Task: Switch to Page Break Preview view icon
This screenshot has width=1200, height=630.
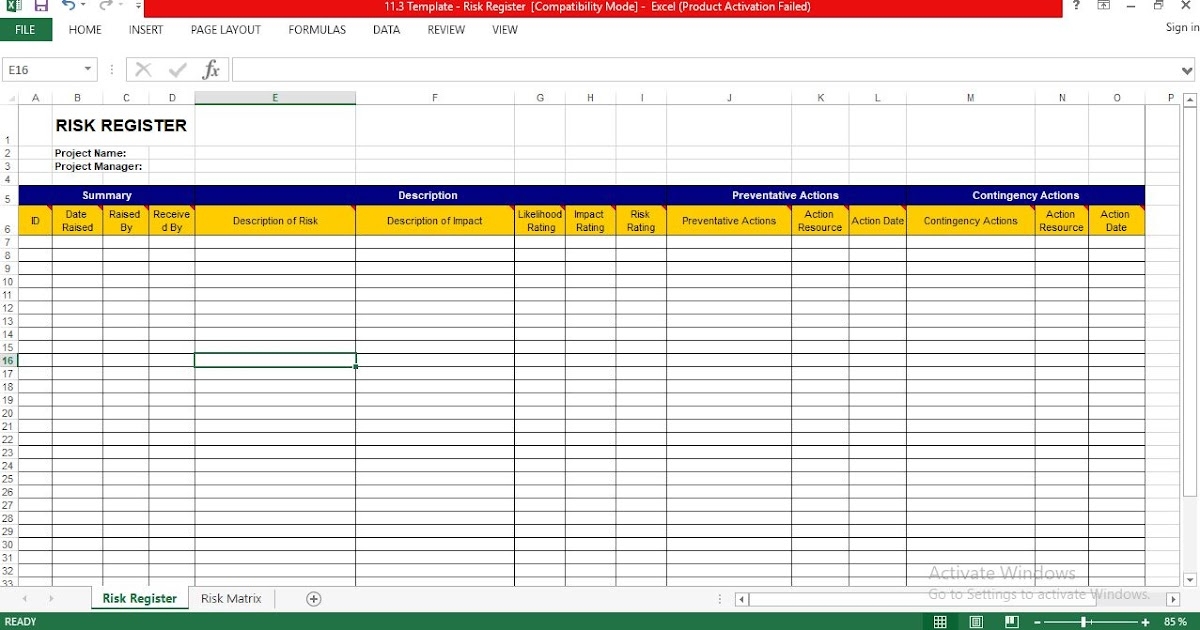Action: point(1012,622)
